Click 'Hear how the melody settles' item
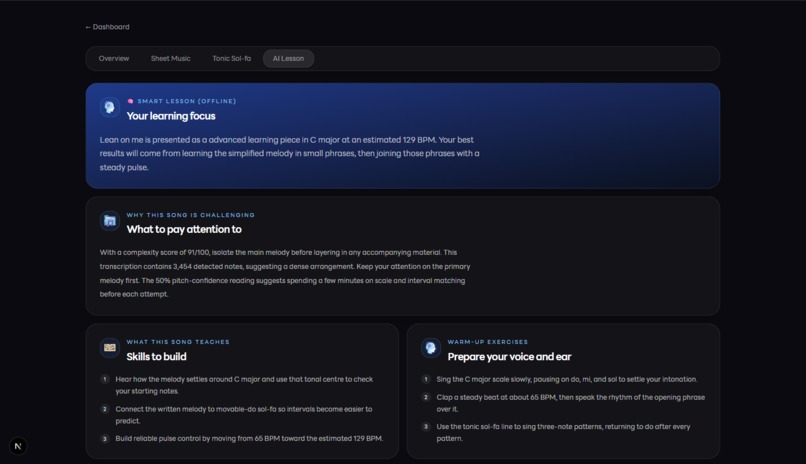The width and height of the screenshot is (806, 464). [x=244, y=385]
